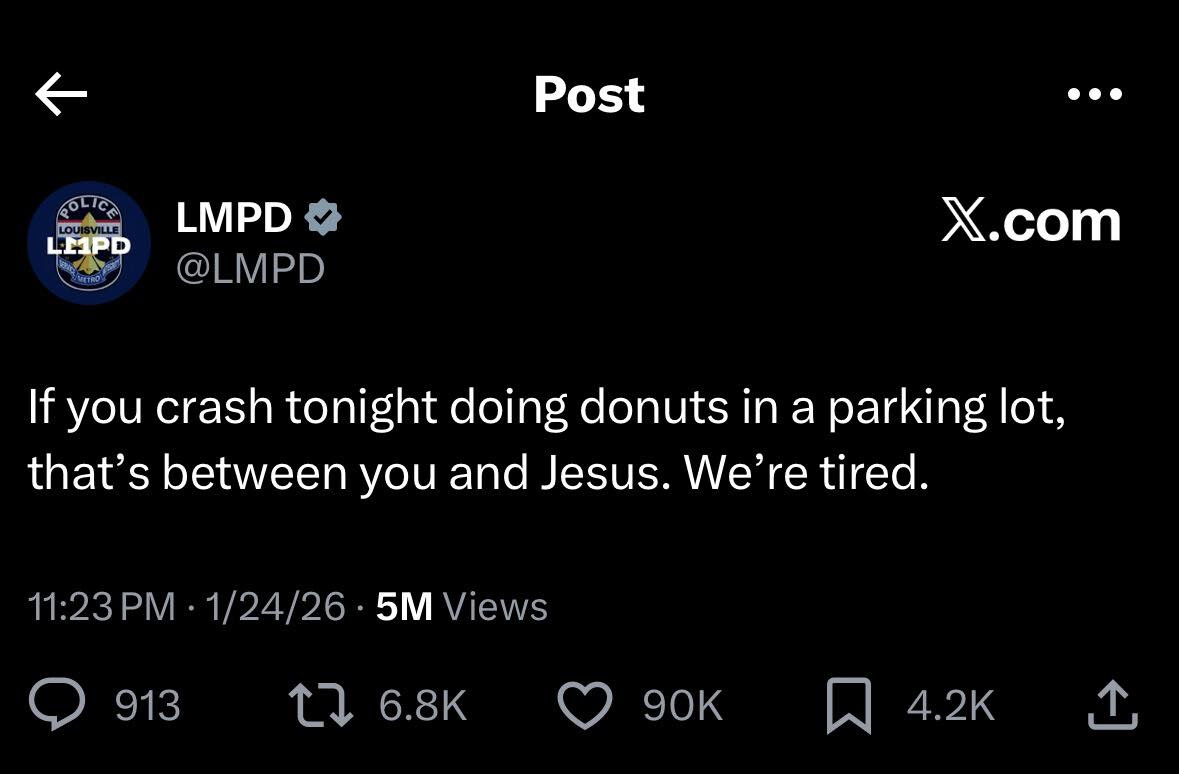Click the 11:23 PM timestamp
Viewport: 1179px width, 774px height.
tap(103, 607)
